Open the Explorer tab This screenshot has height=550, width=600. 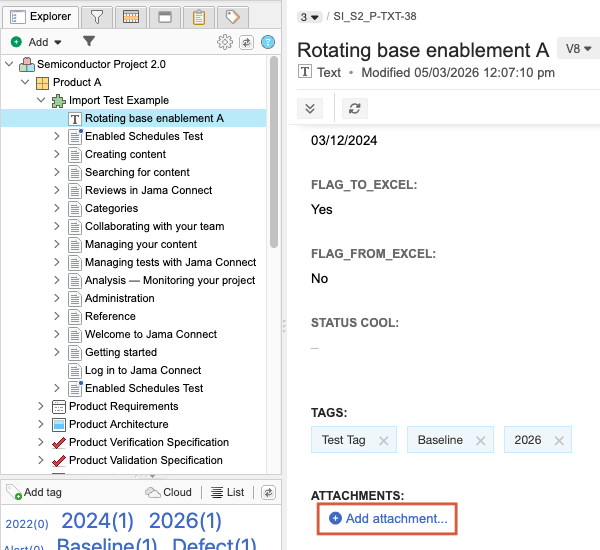(41, 17)
